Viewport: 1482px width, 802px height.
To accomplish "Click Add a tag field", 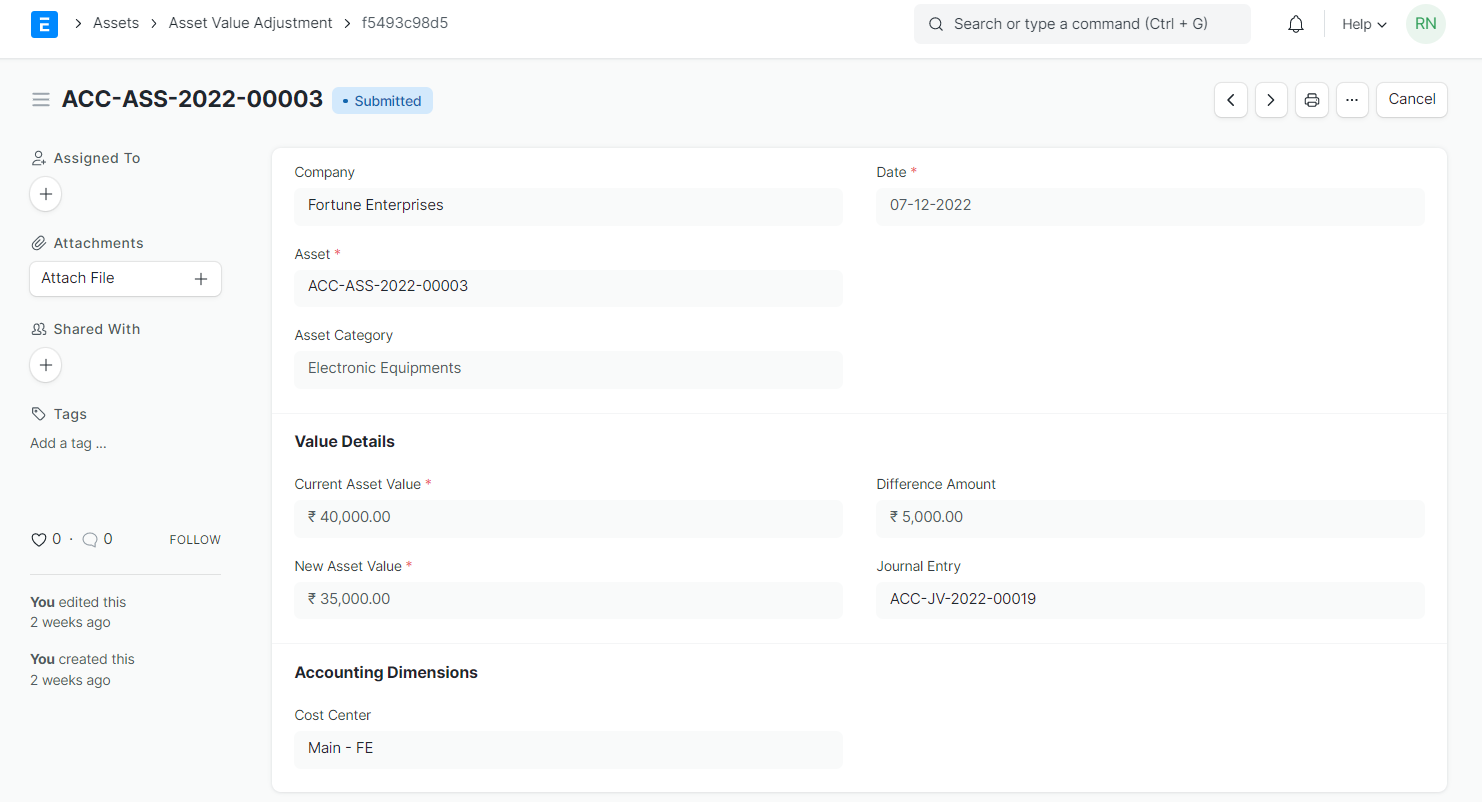I will pyautogui.click(x=68, y=443).
